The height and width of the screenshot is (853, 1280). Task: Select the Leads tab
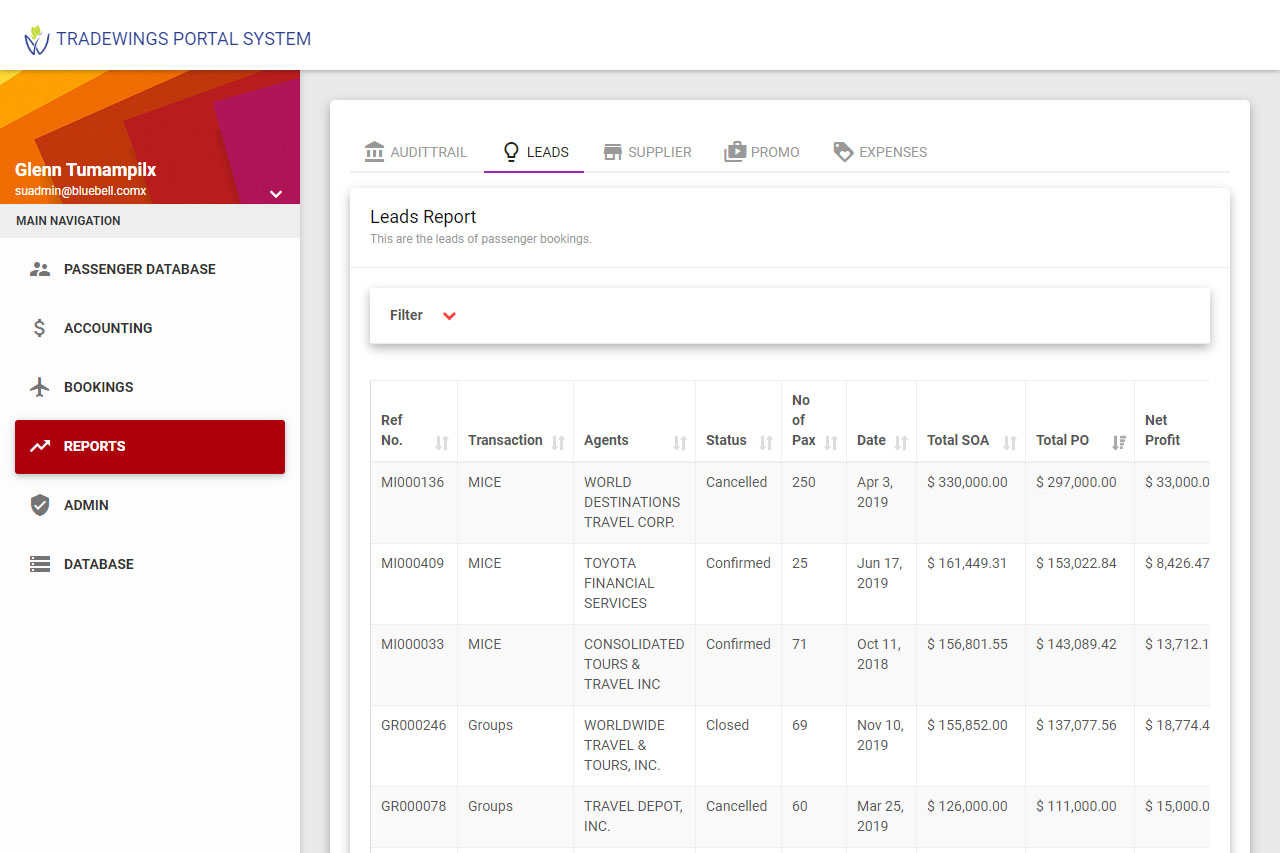point(534,152)
